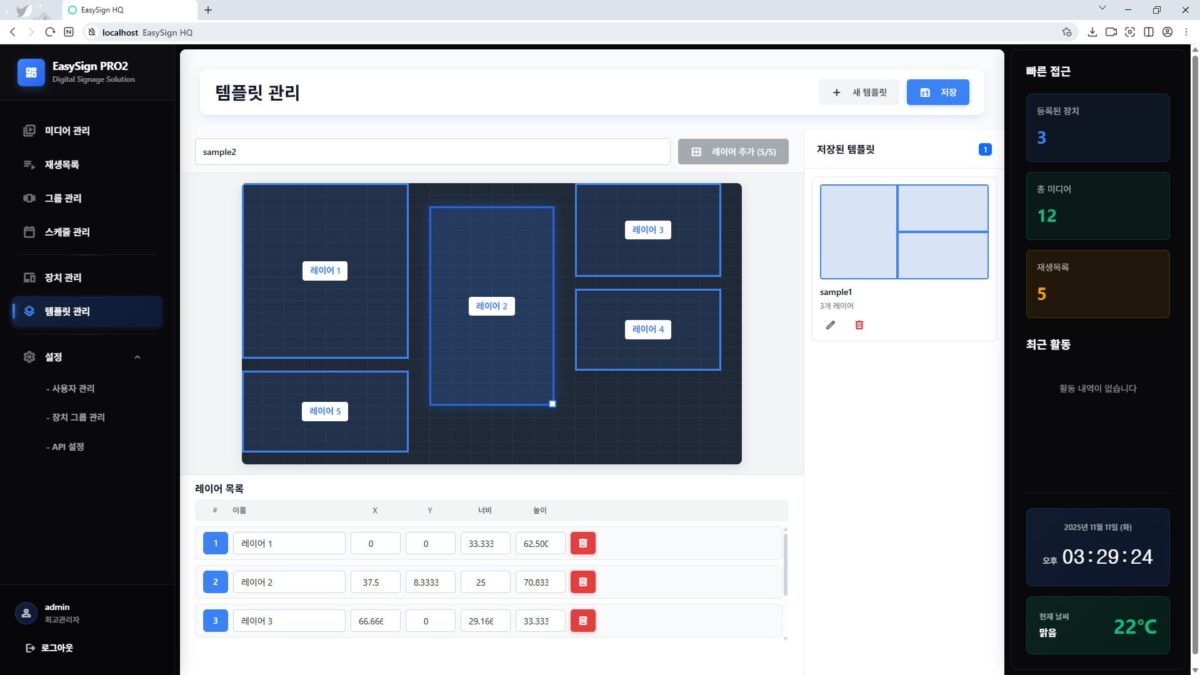Open 미디어 관리 in sidebar
The width and height of the screenshot is (1200, 675).
[67, 131]
